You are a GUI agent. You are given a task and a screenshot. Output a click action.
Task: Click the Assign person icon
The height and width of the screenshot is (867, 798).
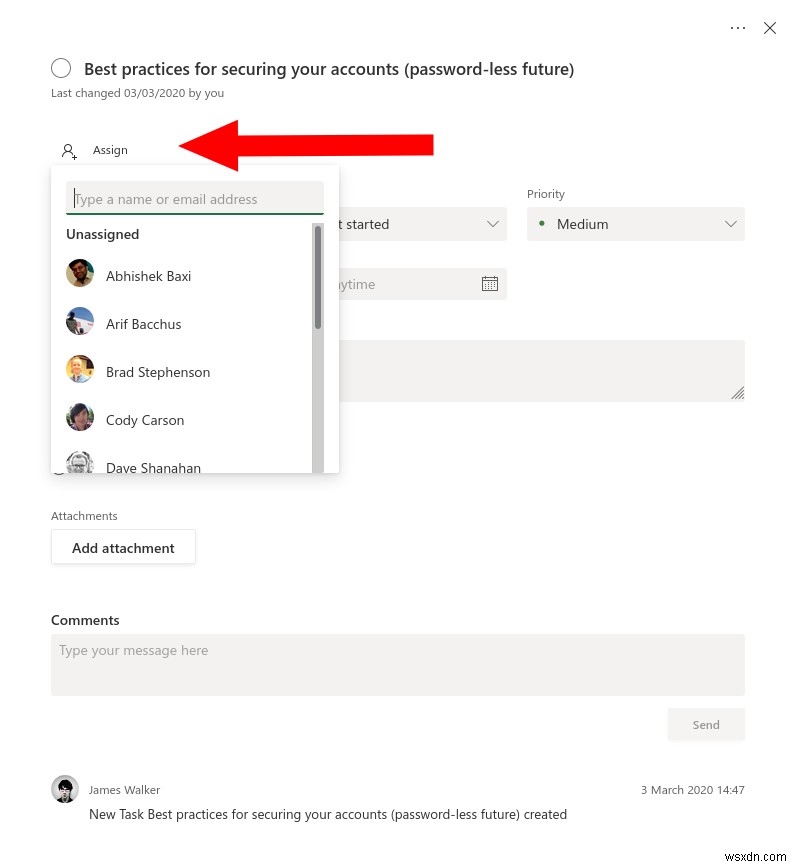click(x=68, y=150)
